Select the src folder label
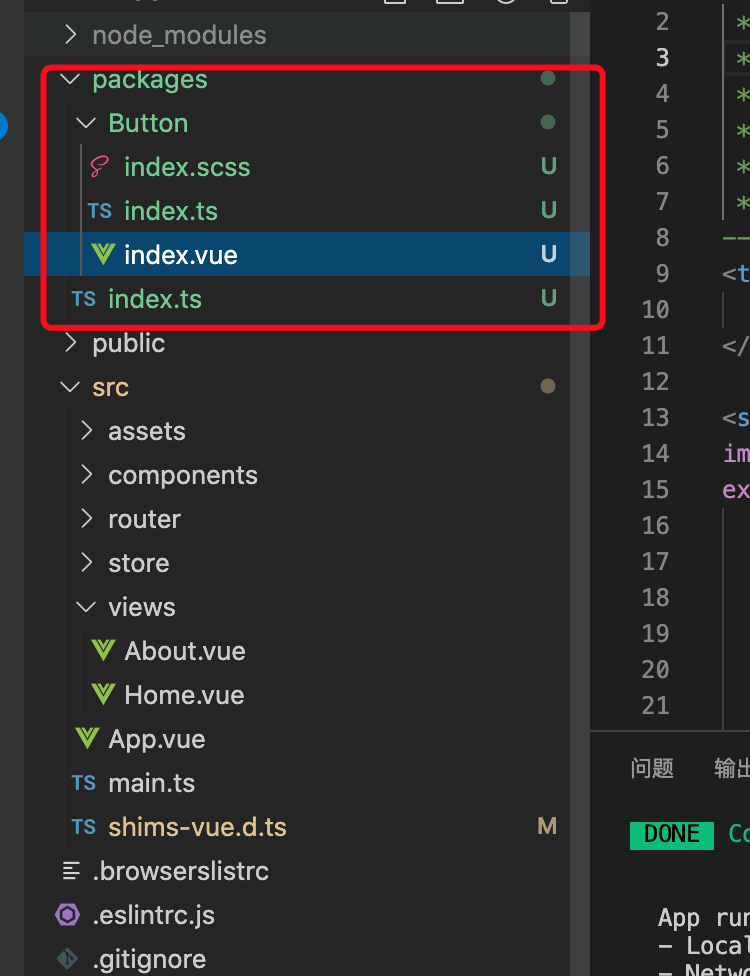 (111, 387)
